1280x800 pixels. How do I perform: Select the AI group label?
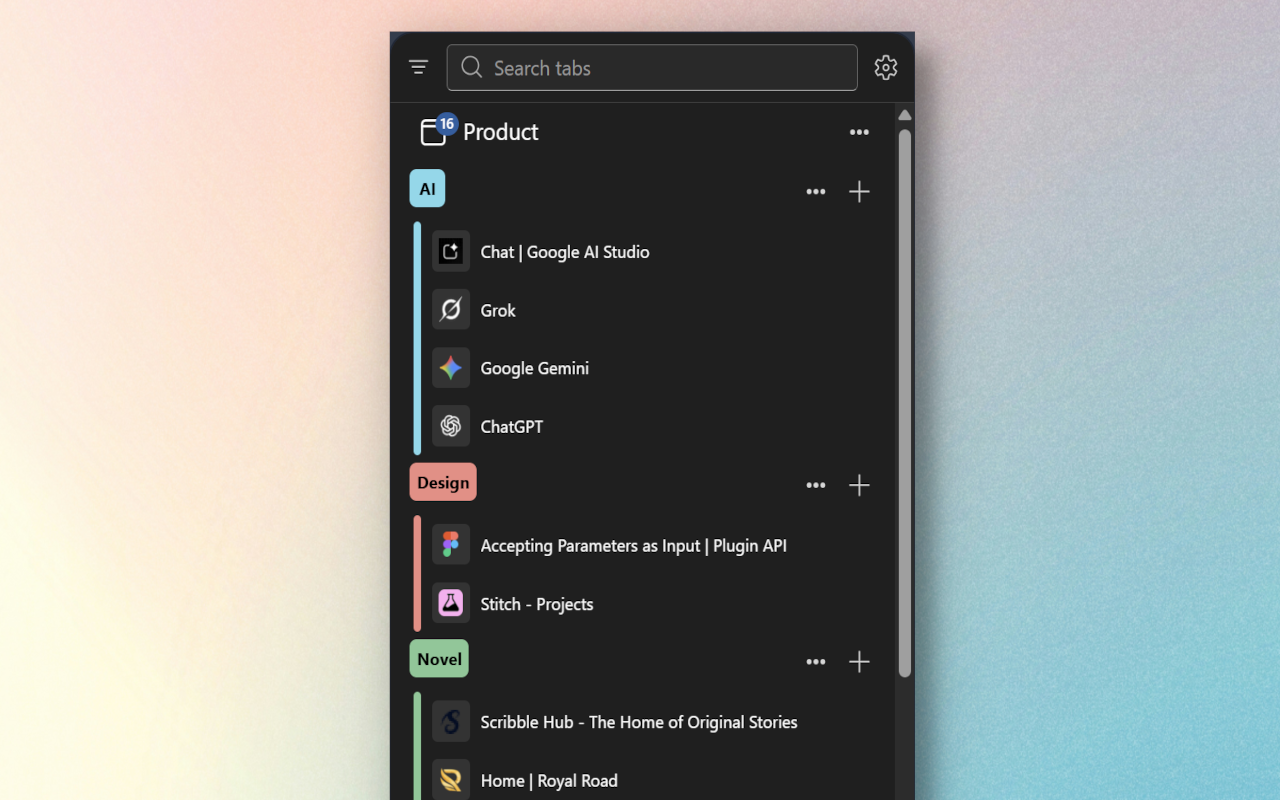coord(427,188)
